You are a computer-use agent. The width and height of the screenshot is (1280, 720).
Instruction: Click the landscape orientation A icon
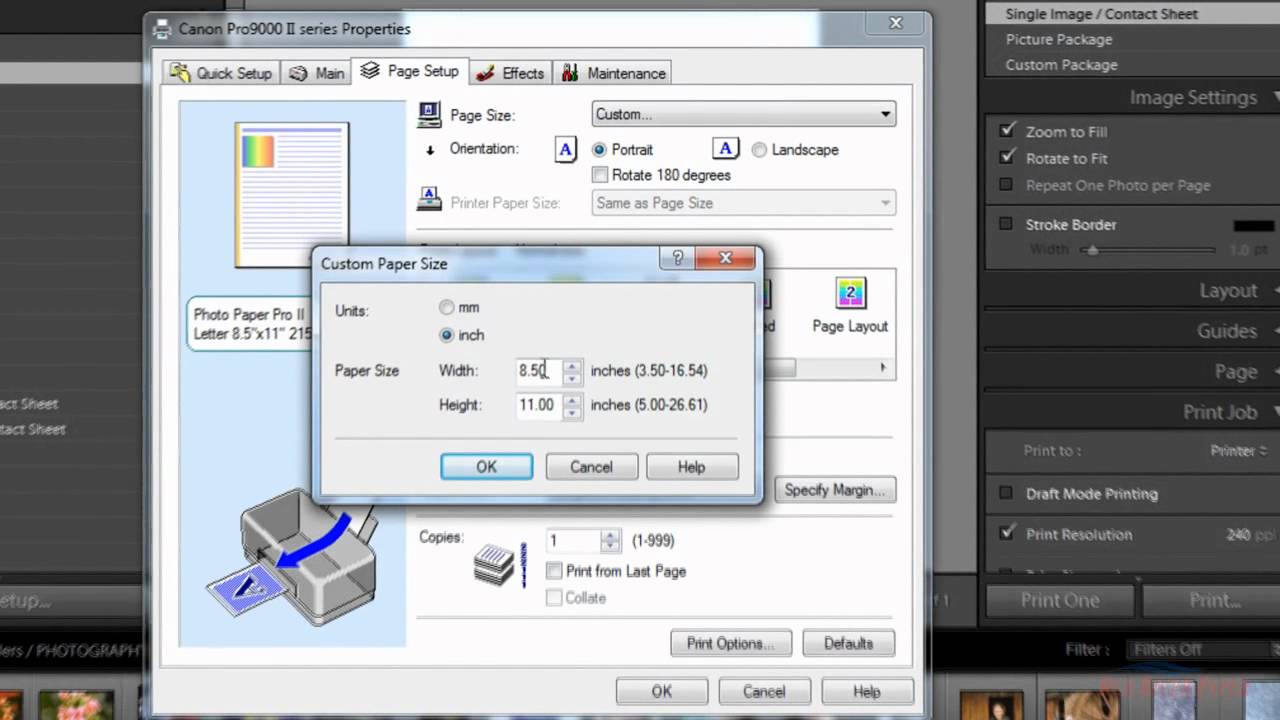725,149
